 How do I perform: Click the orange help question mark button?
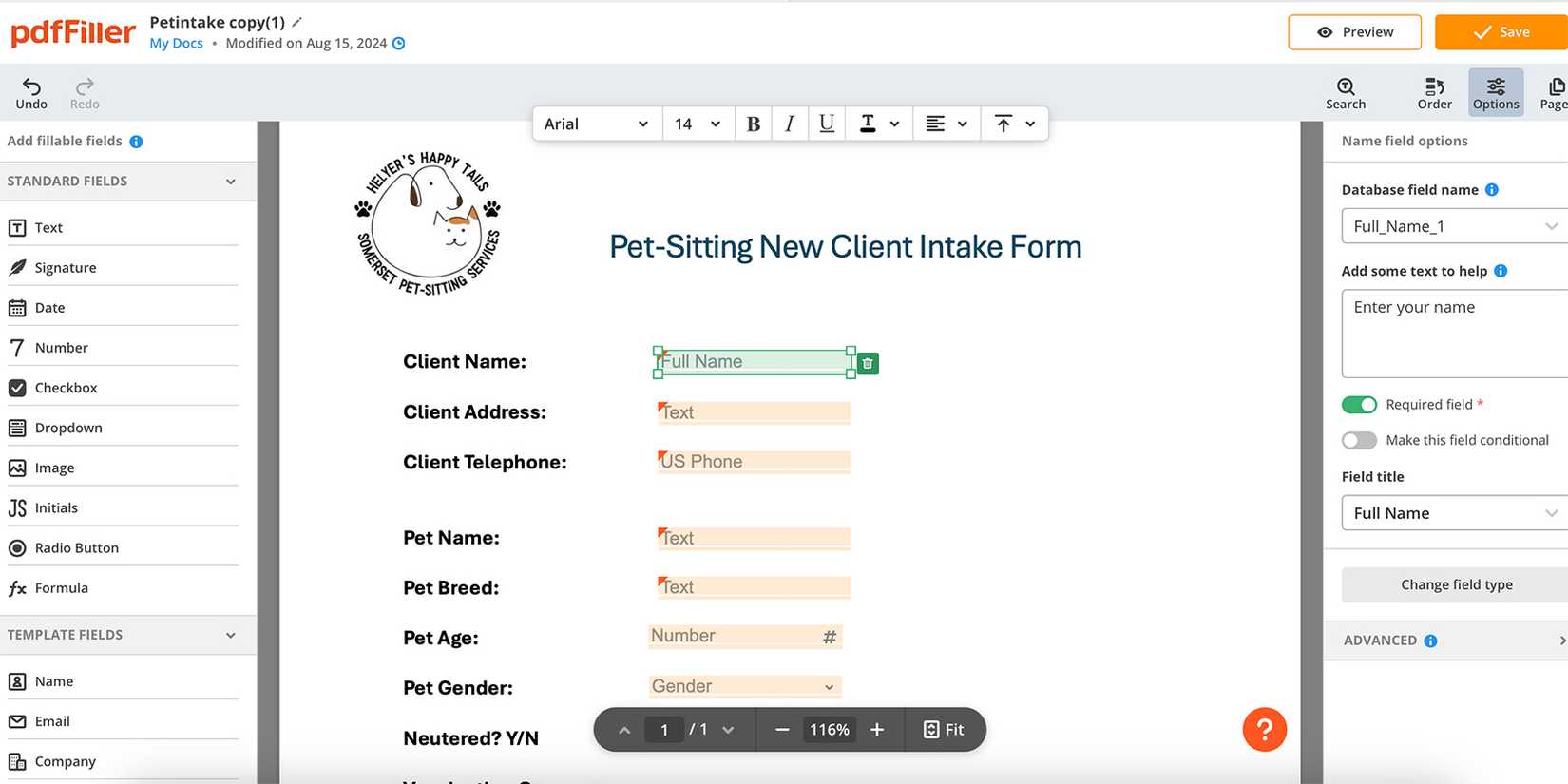click(1264, 730)
